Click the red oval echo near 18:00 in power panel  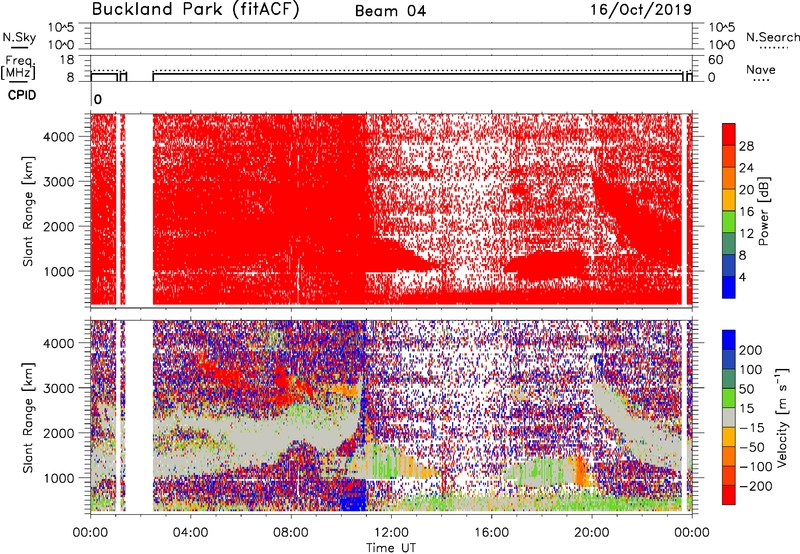click(548, 266)
